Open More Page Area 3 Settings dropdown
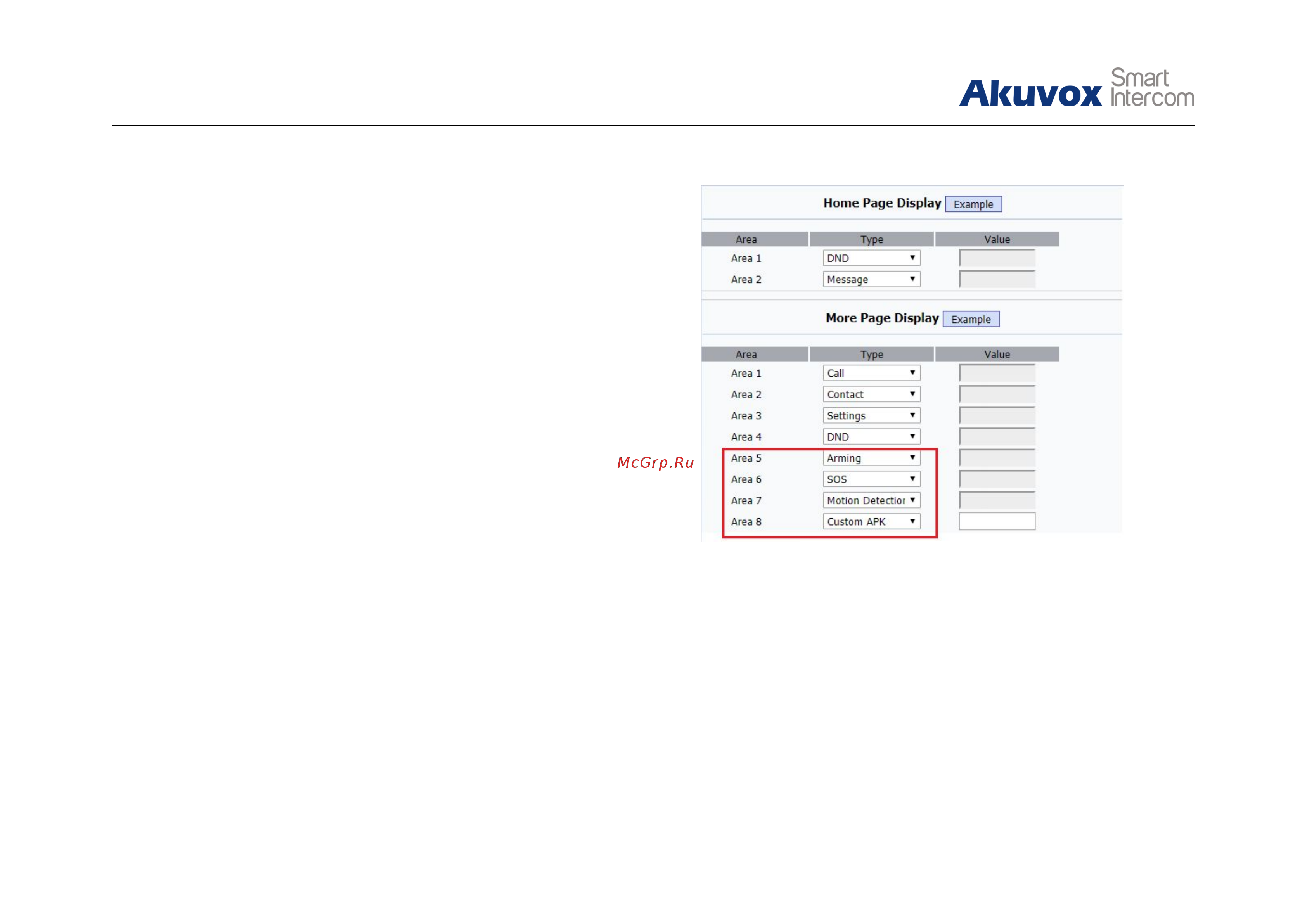This screenshot has width=1307, height=924. coord(871,415)
